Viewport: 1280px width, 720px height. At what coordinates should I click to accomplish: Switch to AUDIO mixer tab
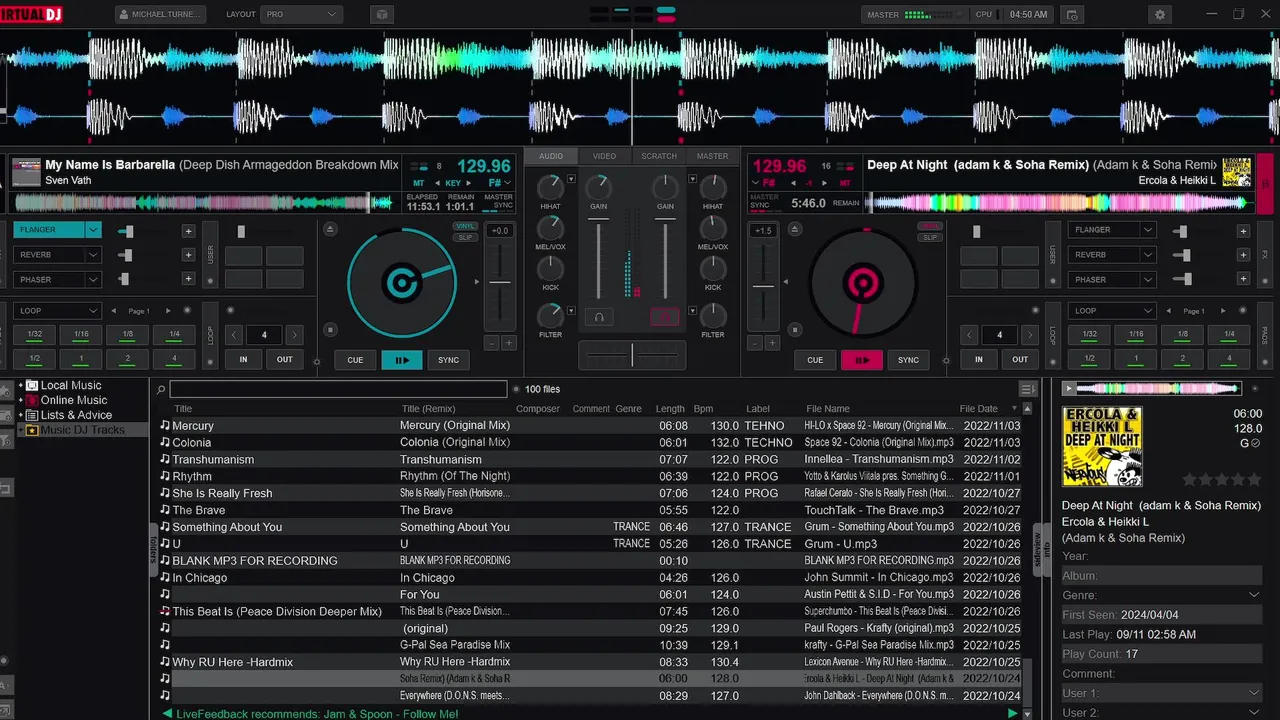click(x=551, y=156)
